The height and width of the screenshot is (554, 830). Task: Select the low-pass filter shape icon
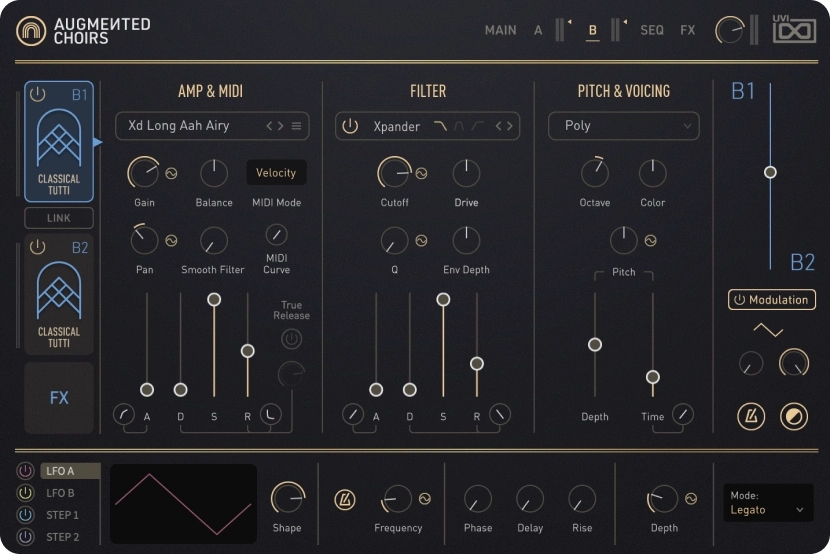pos(440,126)
